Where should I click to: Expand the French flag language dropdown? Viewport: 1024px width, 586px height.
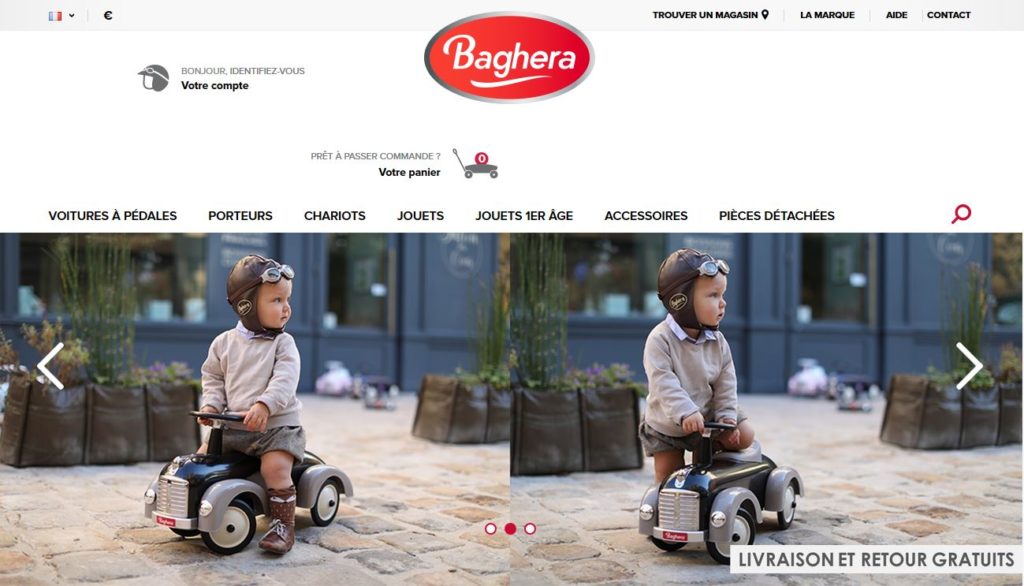(x=61, y=16)
